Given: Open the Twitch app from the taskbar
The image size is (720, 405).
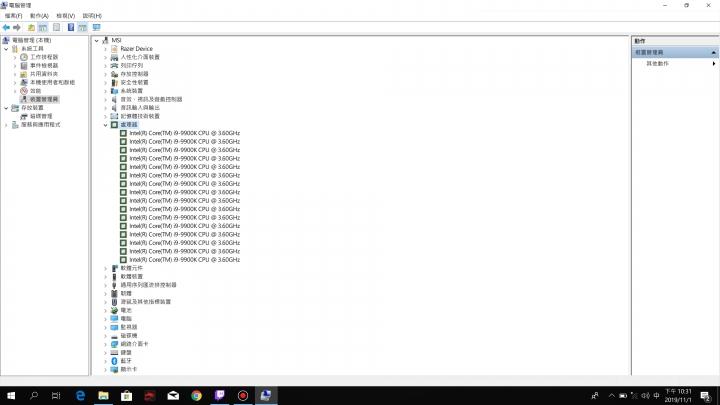Looking at the screenshot, I should (219, 395).
